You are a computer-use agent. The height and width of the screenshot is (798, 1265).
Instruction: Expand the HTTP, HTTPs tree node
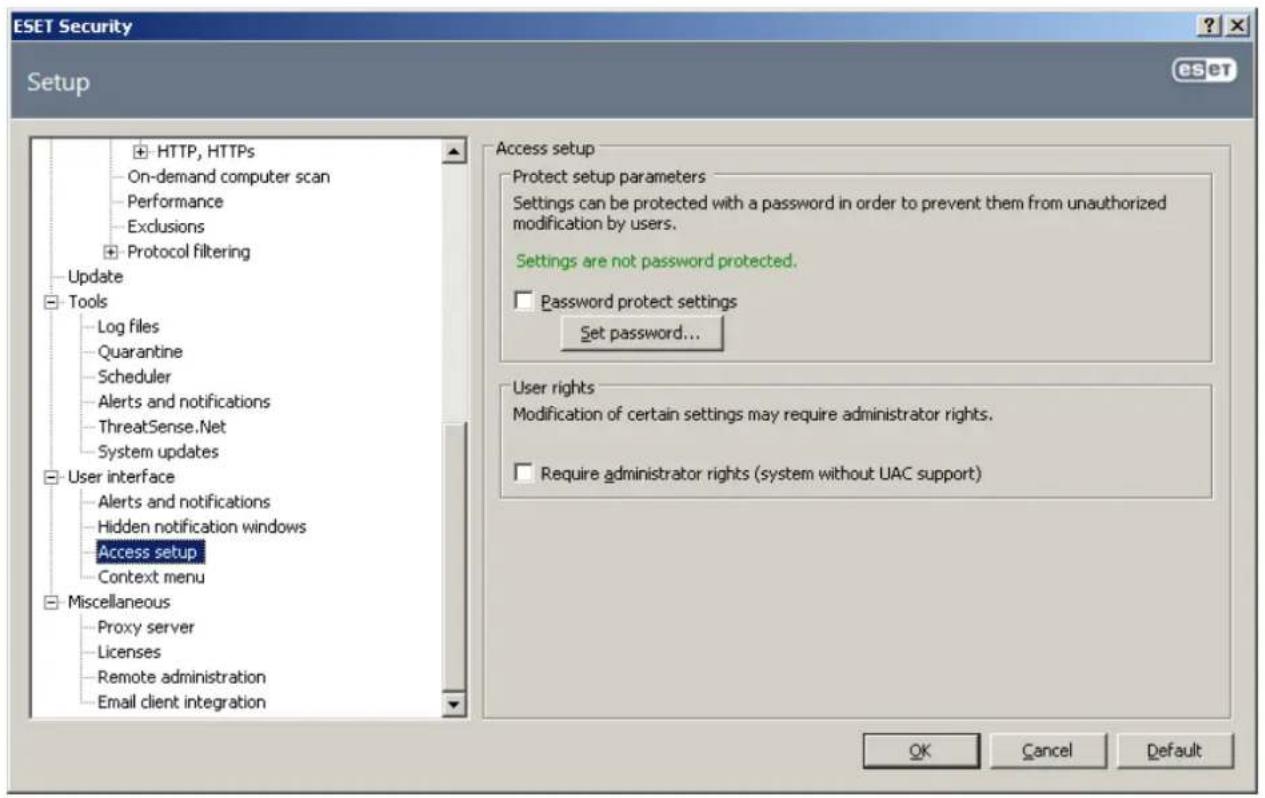pyautogui.click(x=140, y=151)
